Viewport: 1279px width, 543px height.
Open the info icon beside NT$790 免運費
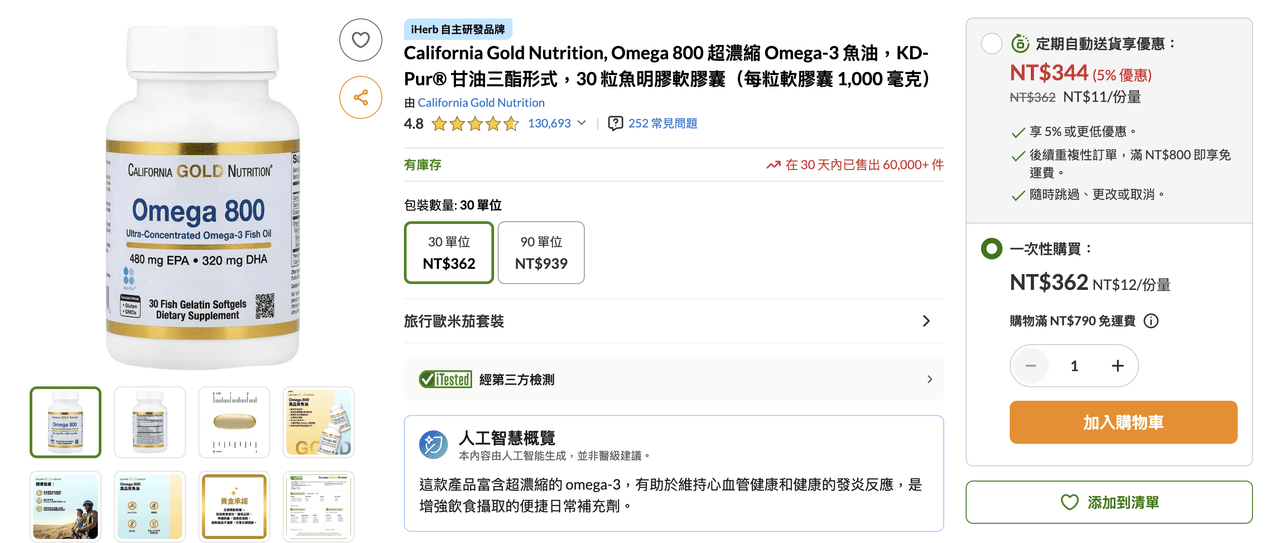1151,321
